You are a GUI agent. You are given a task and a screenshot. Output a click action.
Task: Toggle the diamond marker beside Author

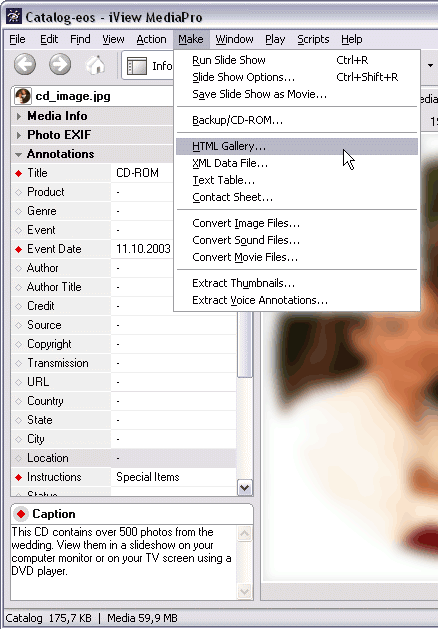[18, 268]
